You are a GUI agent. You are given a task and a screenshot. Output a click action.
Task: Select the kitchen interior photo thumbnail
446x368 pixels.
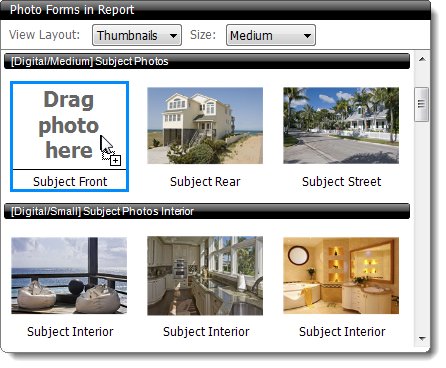click(x=205, y=276)
